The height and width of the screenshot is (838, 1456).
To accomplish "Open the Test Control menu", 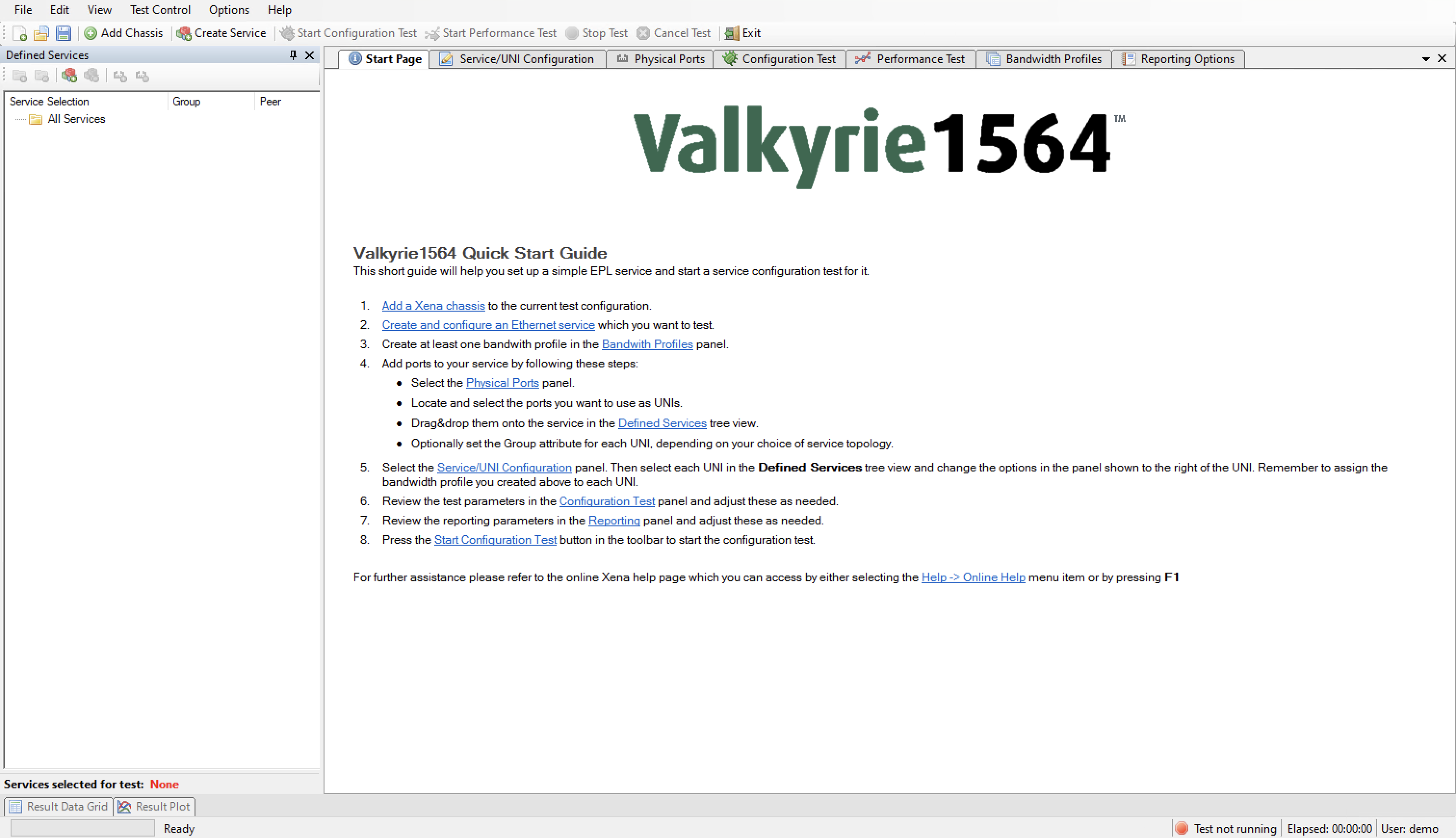I will pyautogui.click(x=160, y=10).
